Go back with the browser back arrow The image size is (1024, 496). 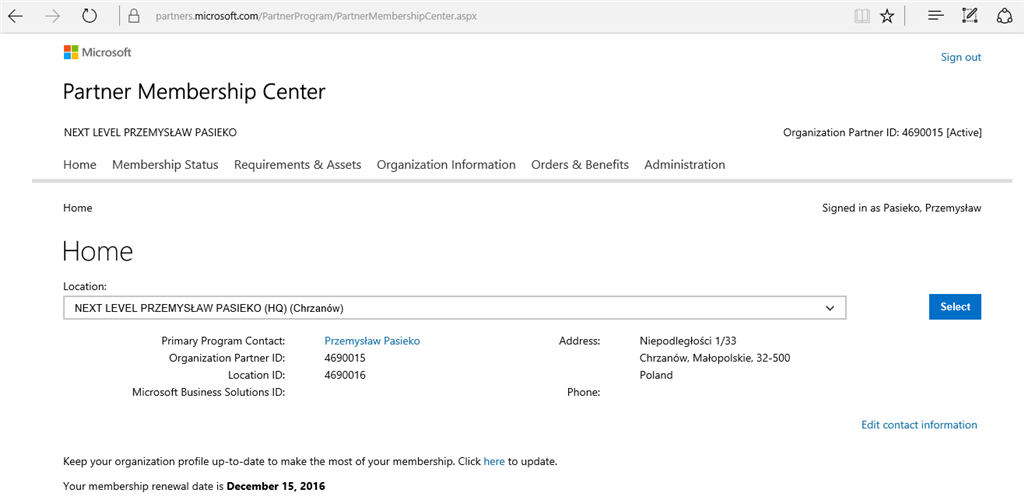point(16,16)
